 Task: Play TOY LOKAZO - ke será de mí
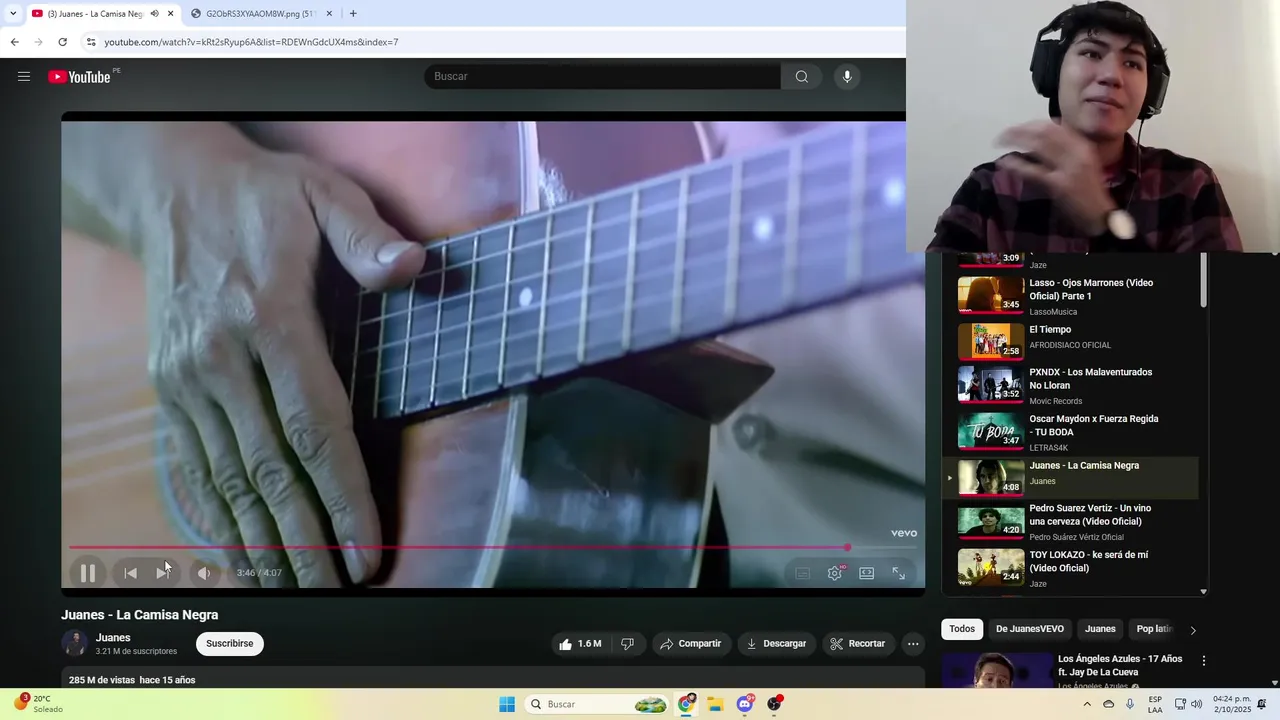coord(1070,568)
